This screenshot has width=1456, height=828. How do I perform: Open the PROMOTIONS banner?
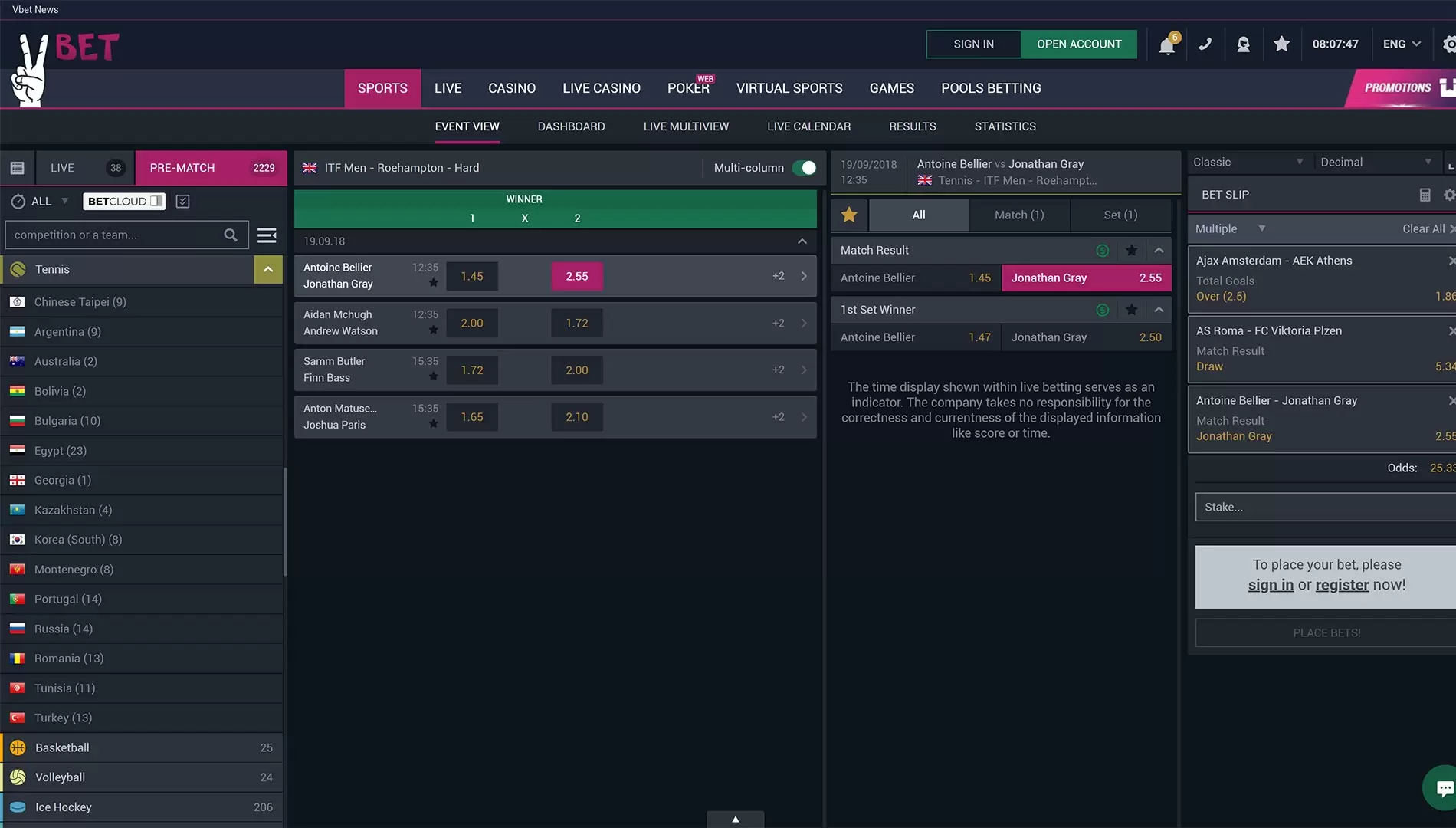[x=1399, y=88]
